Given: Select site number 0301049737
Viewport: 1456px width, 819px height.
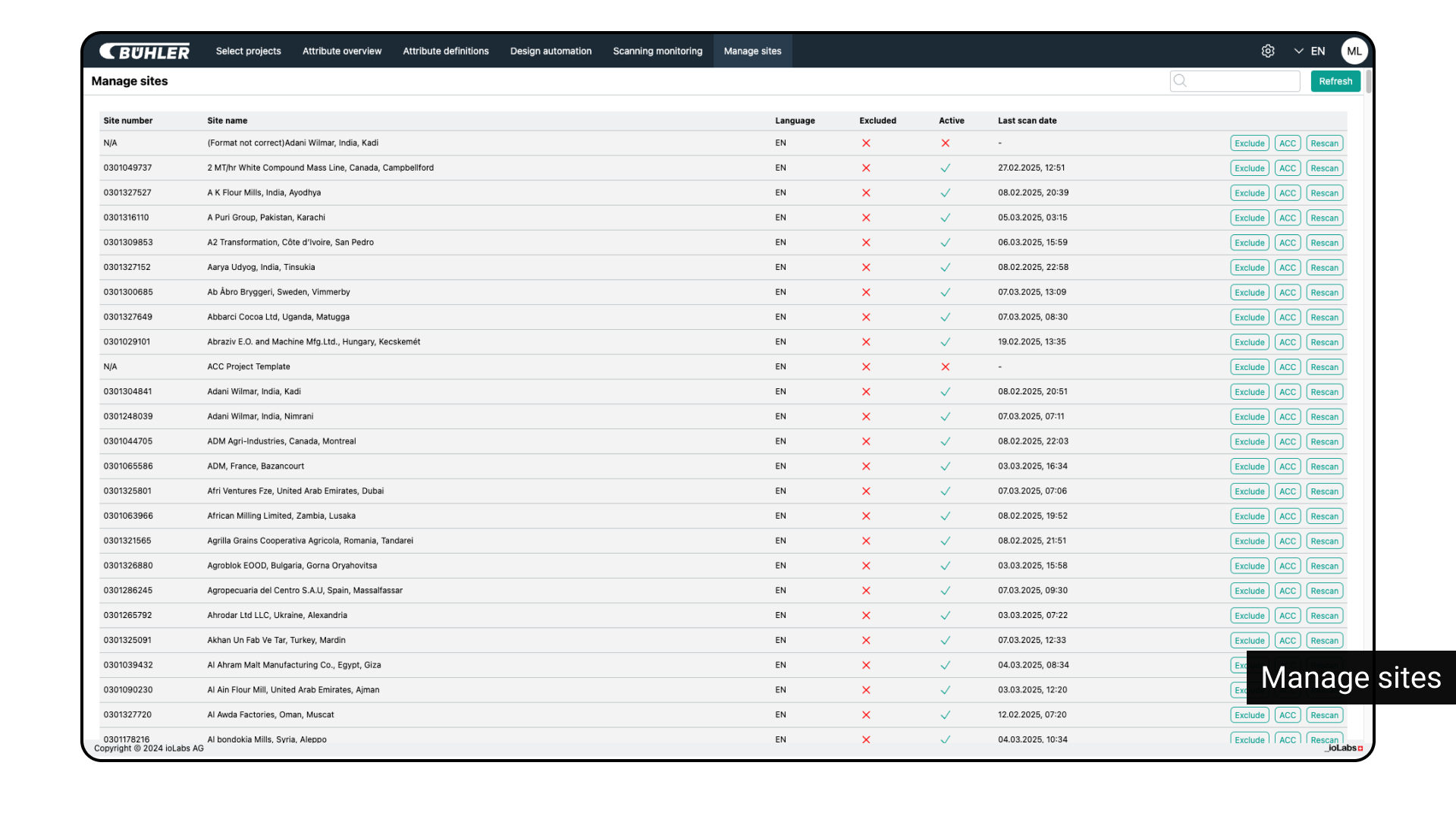Looking at the screenshot, I should [x=127, y=168].
